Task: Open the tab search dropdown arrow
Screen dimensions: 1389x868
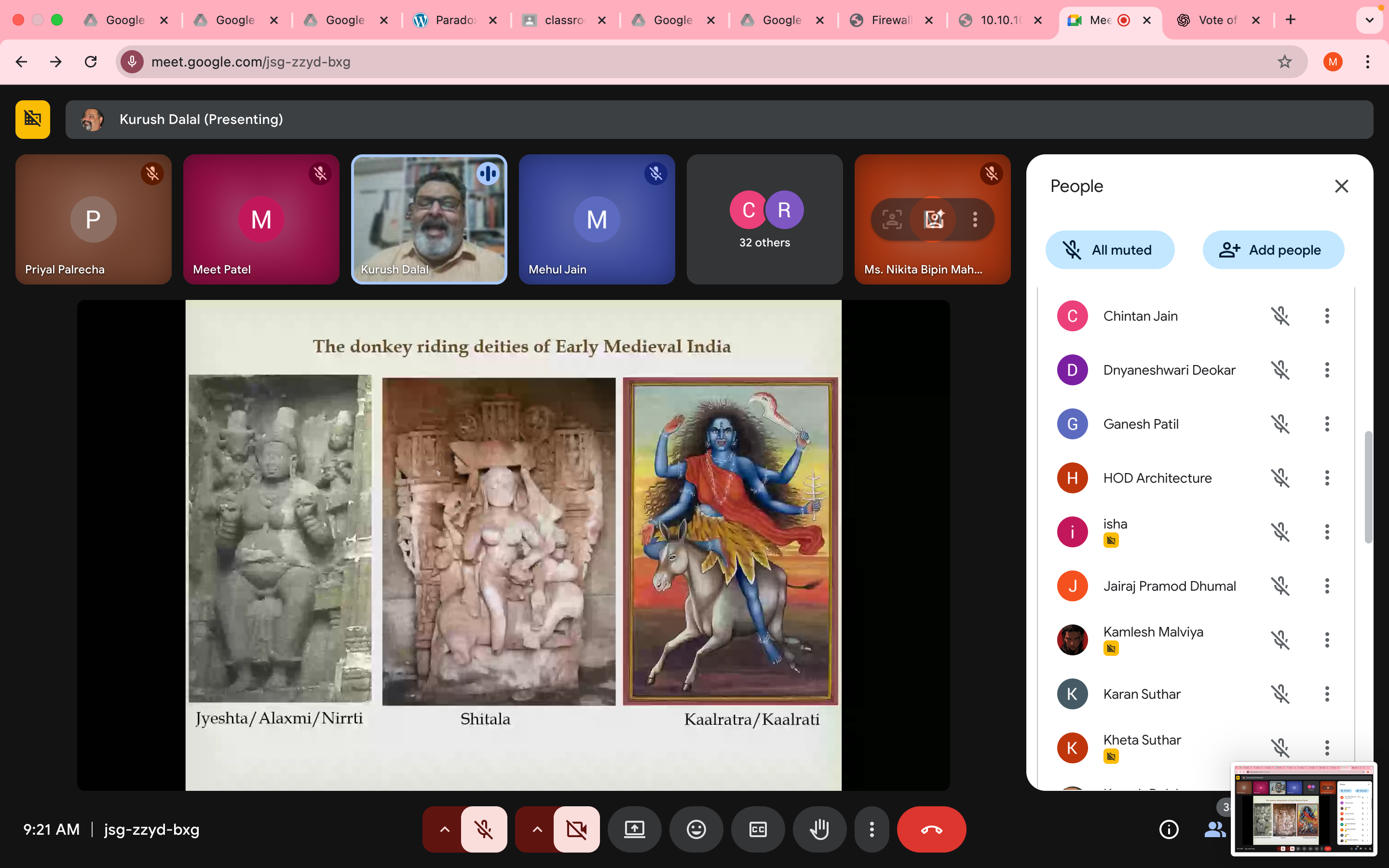Action: [x=1370, y=20]
